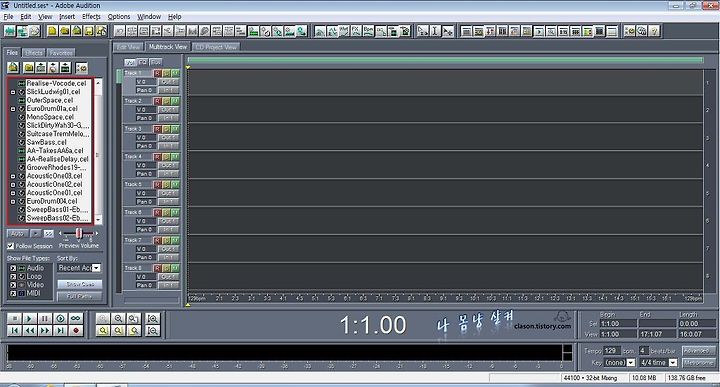Open the Insert menu
720x387 pixels.
pyautogui.click(x=67, y=17)
